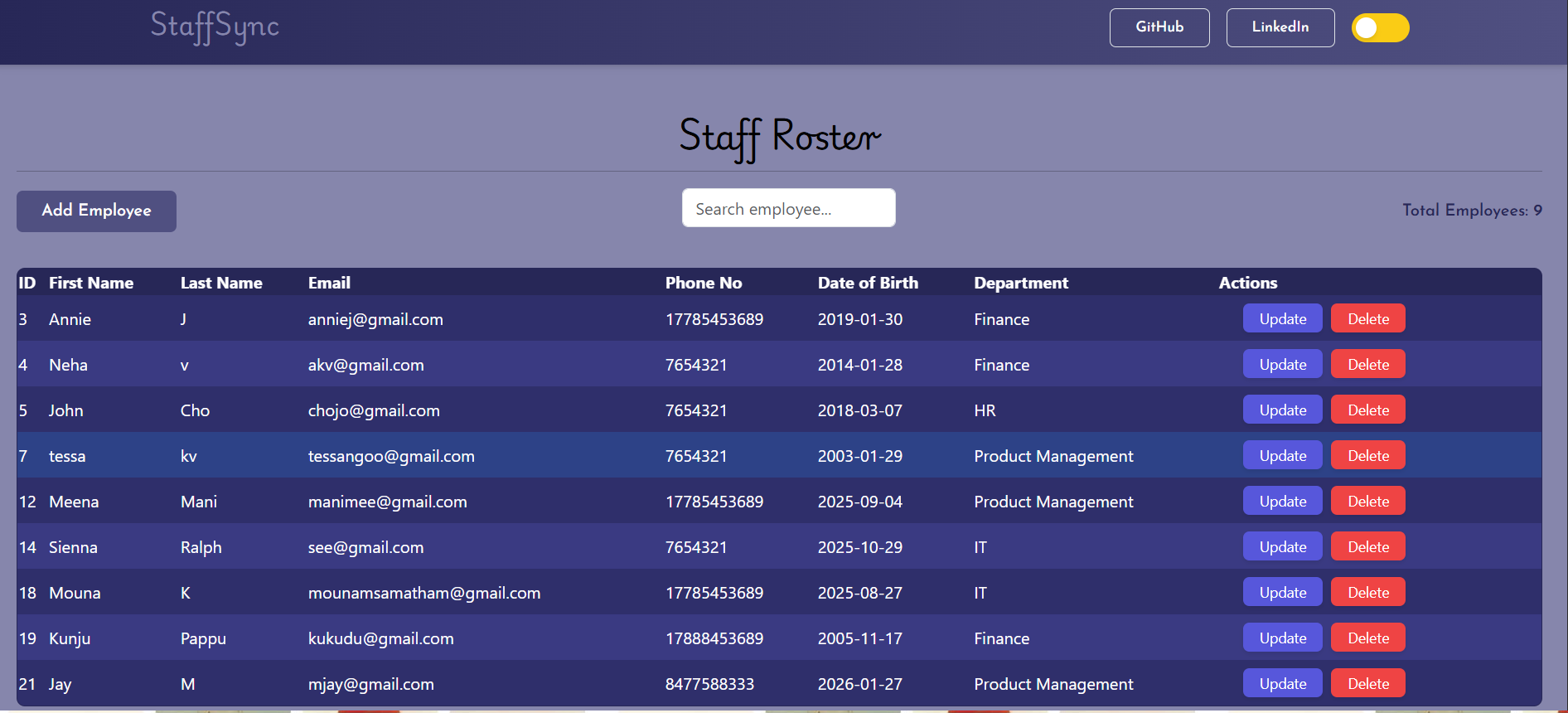
Task: Delete Jay M's record
Action: [1367, 684]
